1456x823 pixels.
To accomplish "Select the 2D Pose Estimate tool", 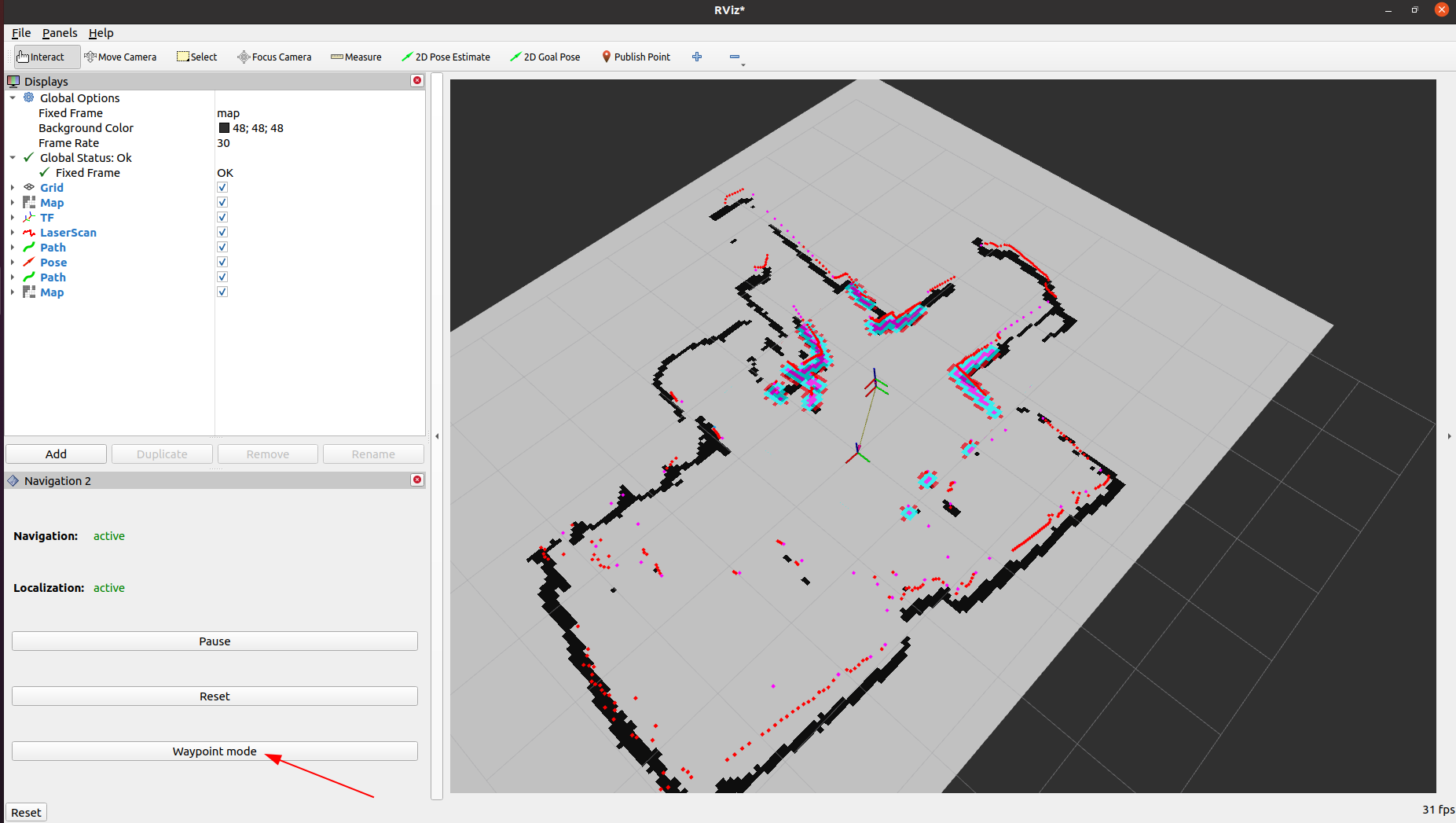I will point(446,57).
